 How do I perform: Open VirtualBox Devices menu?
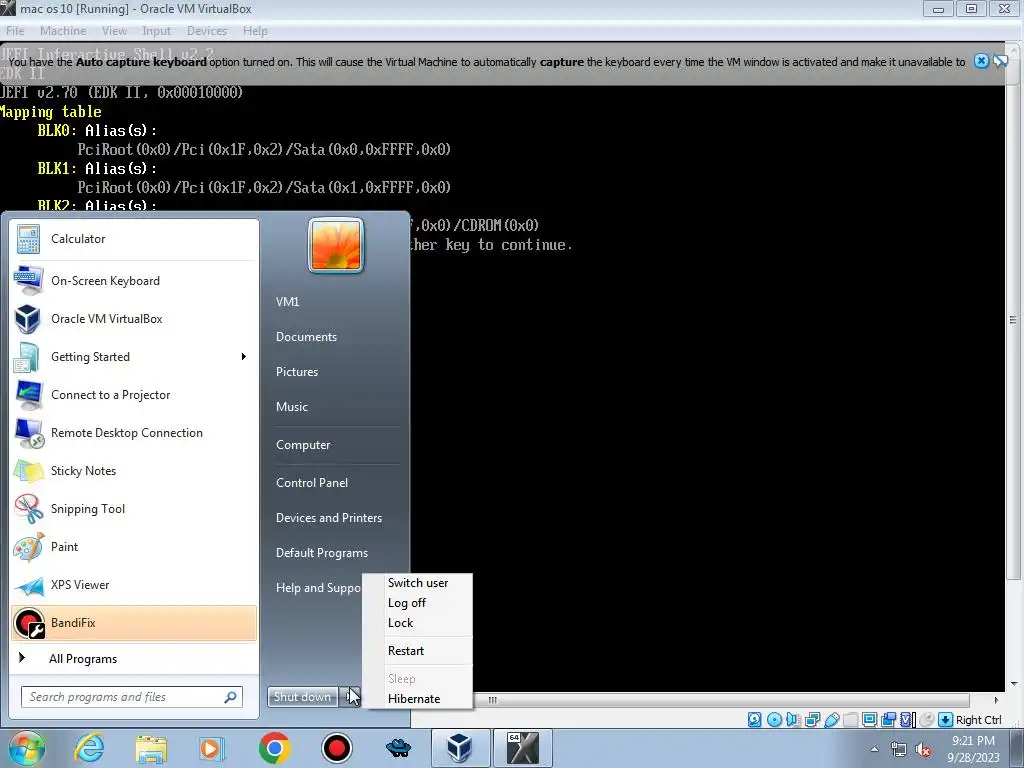207,31
